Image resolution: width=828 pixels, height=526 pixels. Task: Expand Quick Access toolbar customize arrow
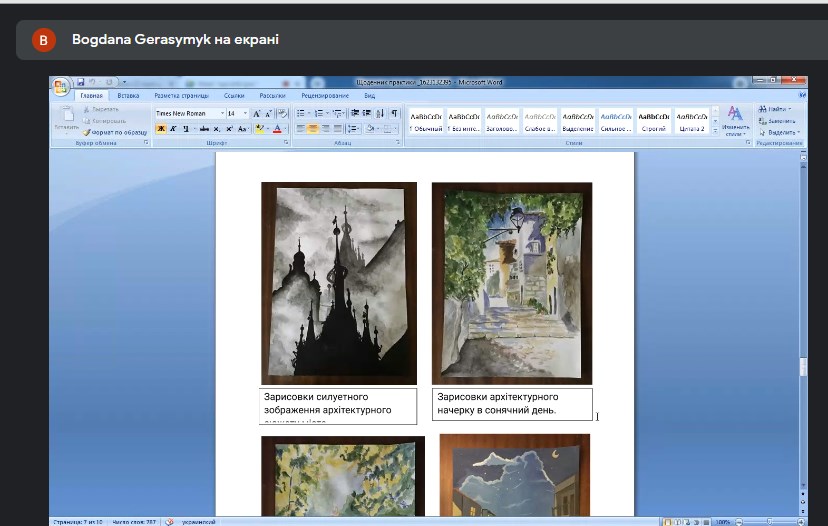point(125,82)
